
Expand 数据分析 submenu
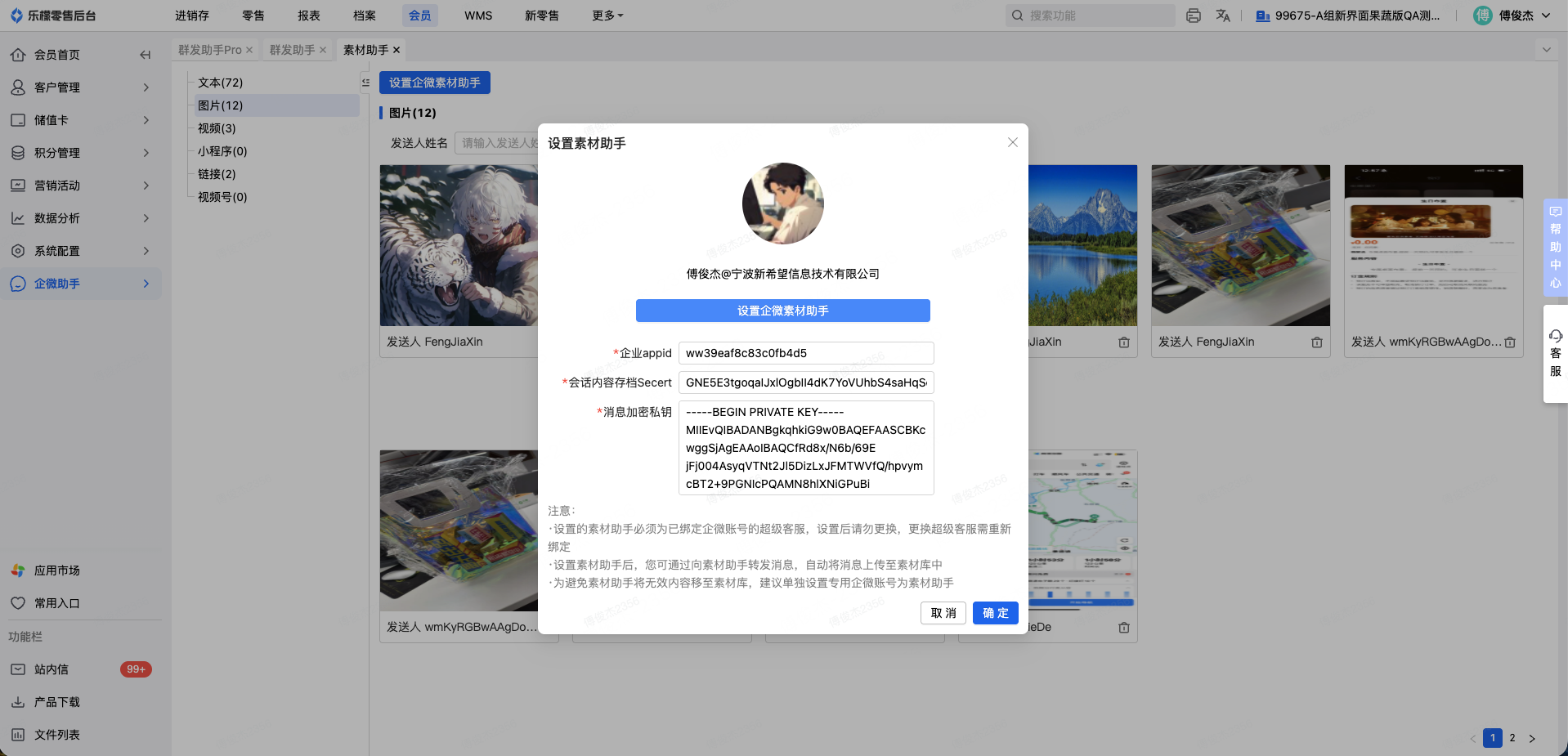(x=146, y=218)
